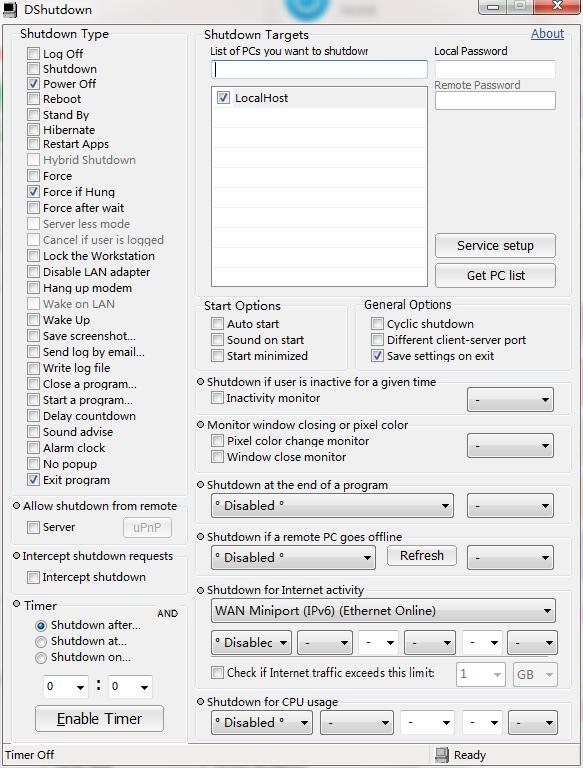Enable Lock the Workstation
Viewport: 583px width, 768px height.
click(33, 256)
